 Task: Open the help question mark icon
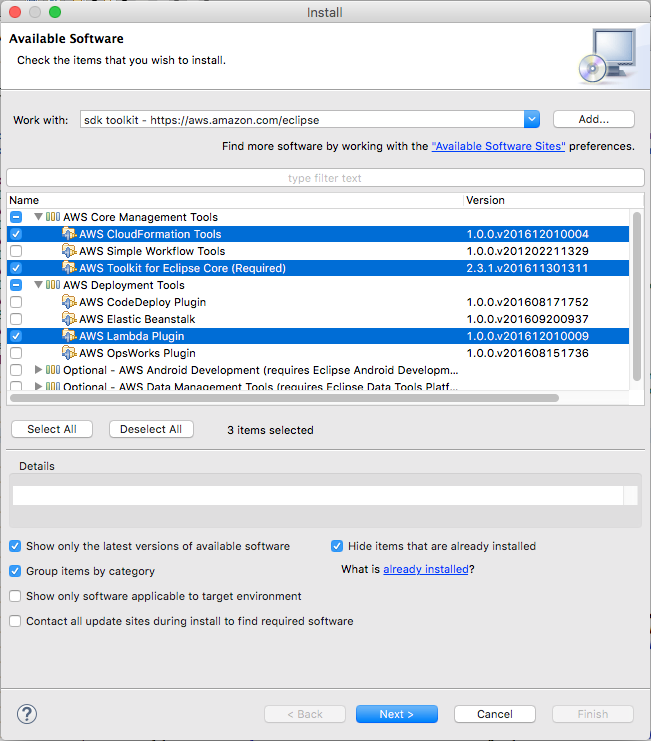coord(27,714)
